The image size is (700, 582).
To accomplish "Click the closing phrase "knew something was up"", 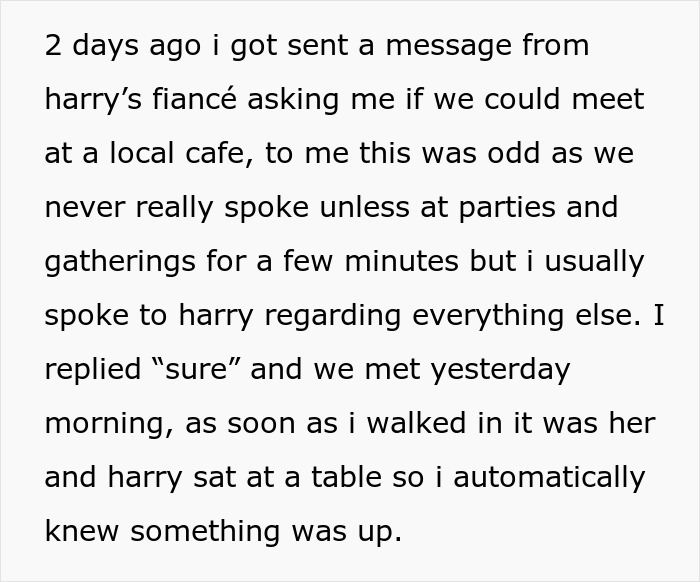I will tap(222, 531).
